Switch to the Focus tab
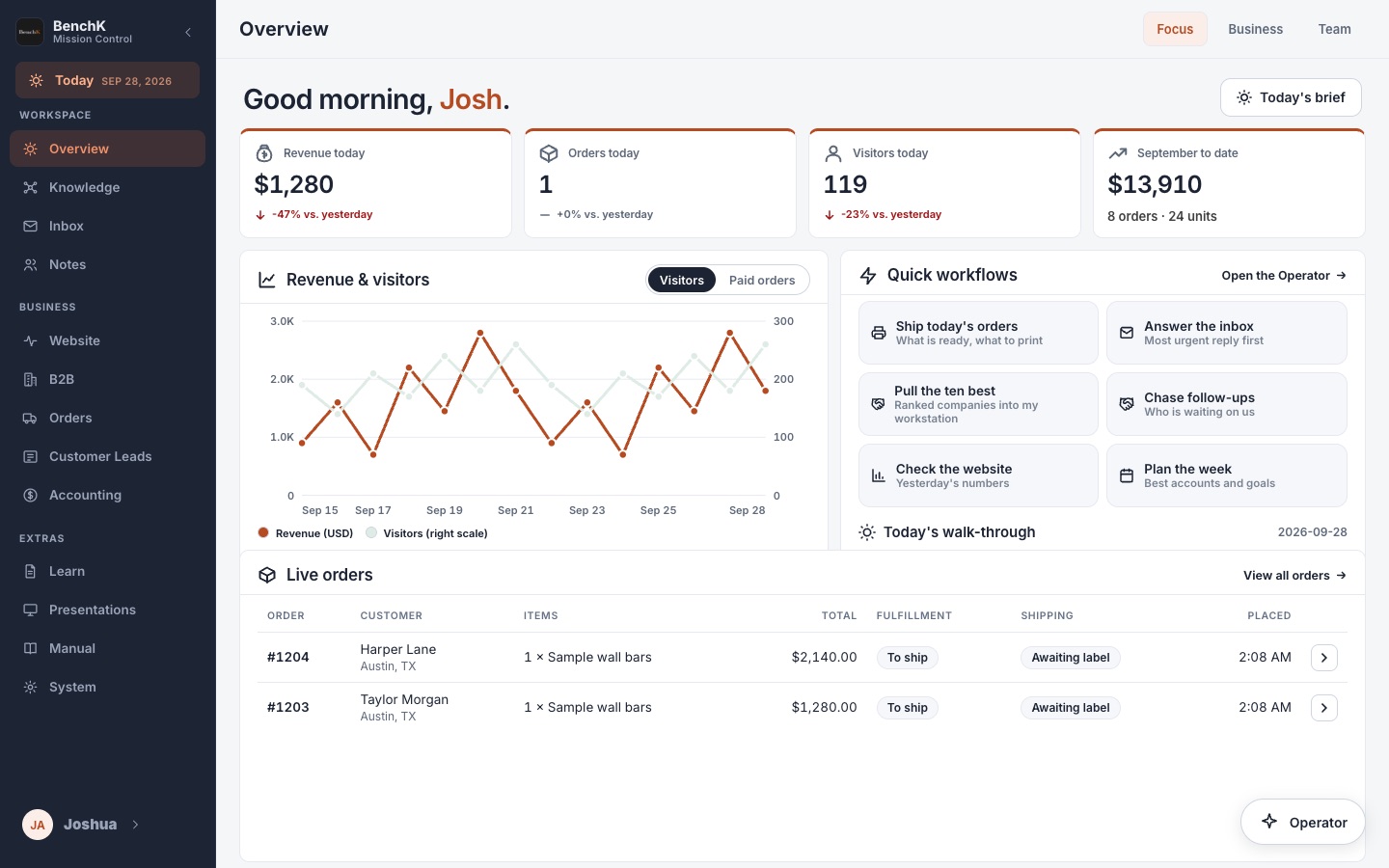1389x868 pixels. 1175,29
